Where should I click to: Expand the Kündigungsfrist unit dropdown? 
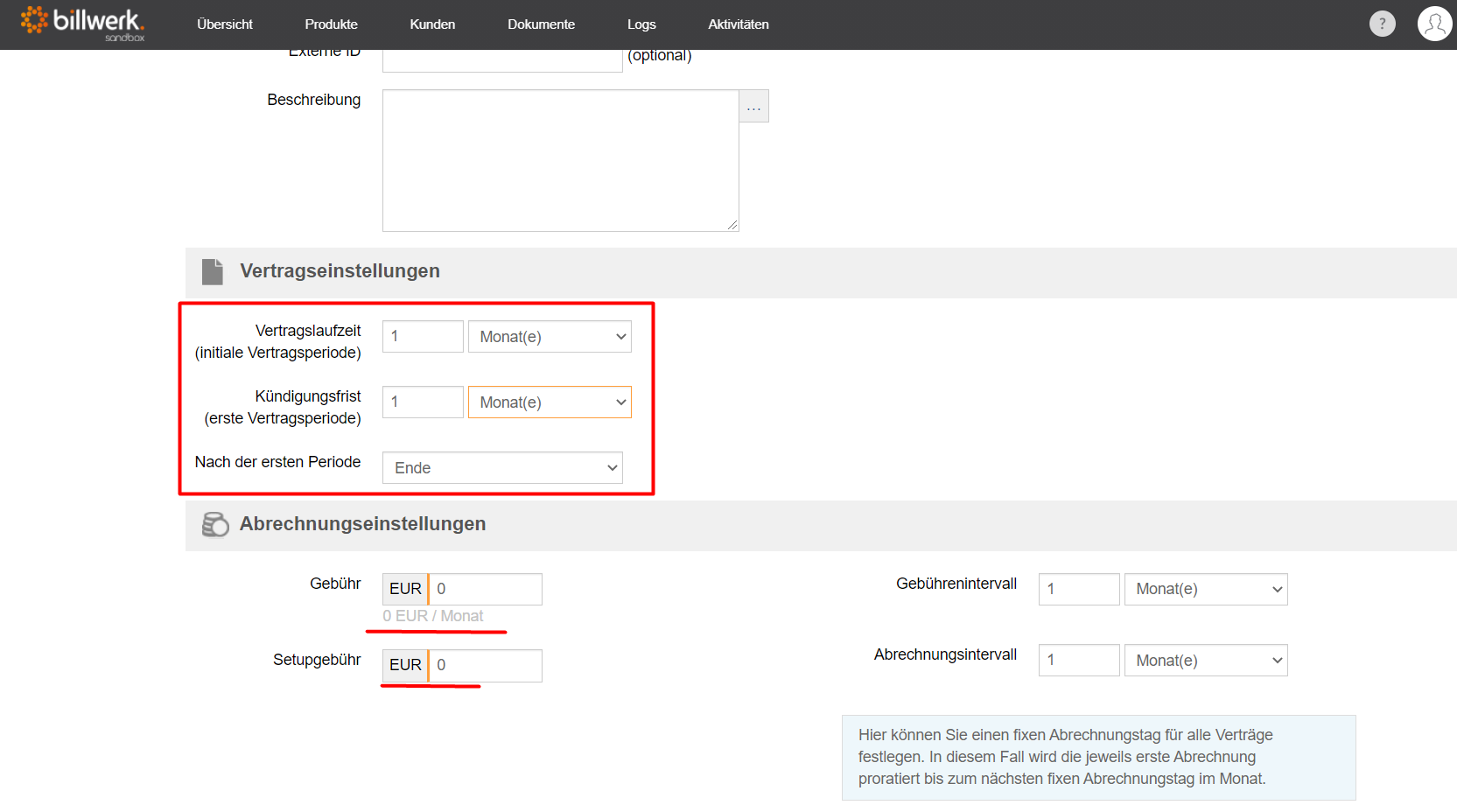coord(550,402)
